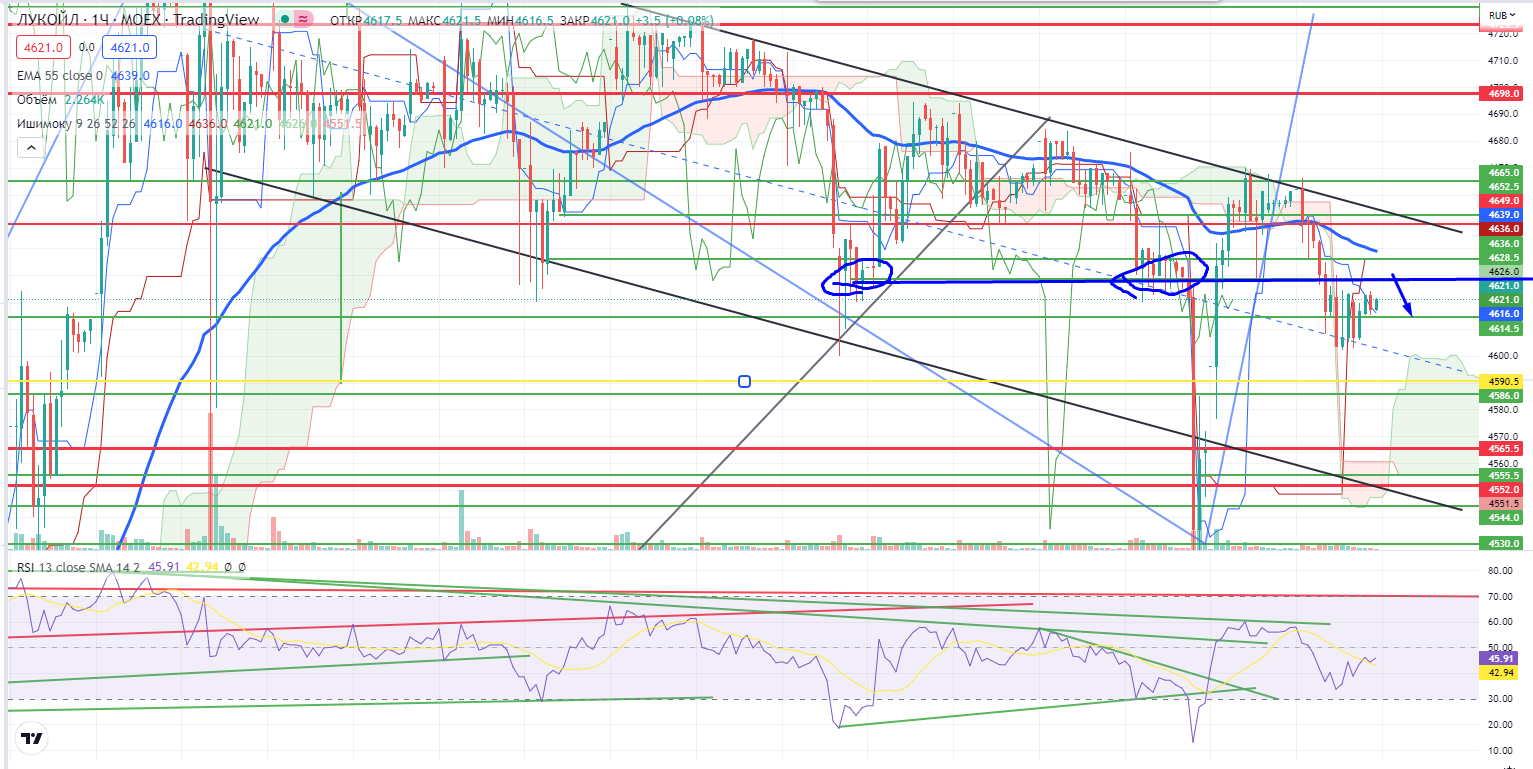Click the green market status dot
Image resolution: width=1533 pixels, height=769 pixels.
click(x=286, y=20)
